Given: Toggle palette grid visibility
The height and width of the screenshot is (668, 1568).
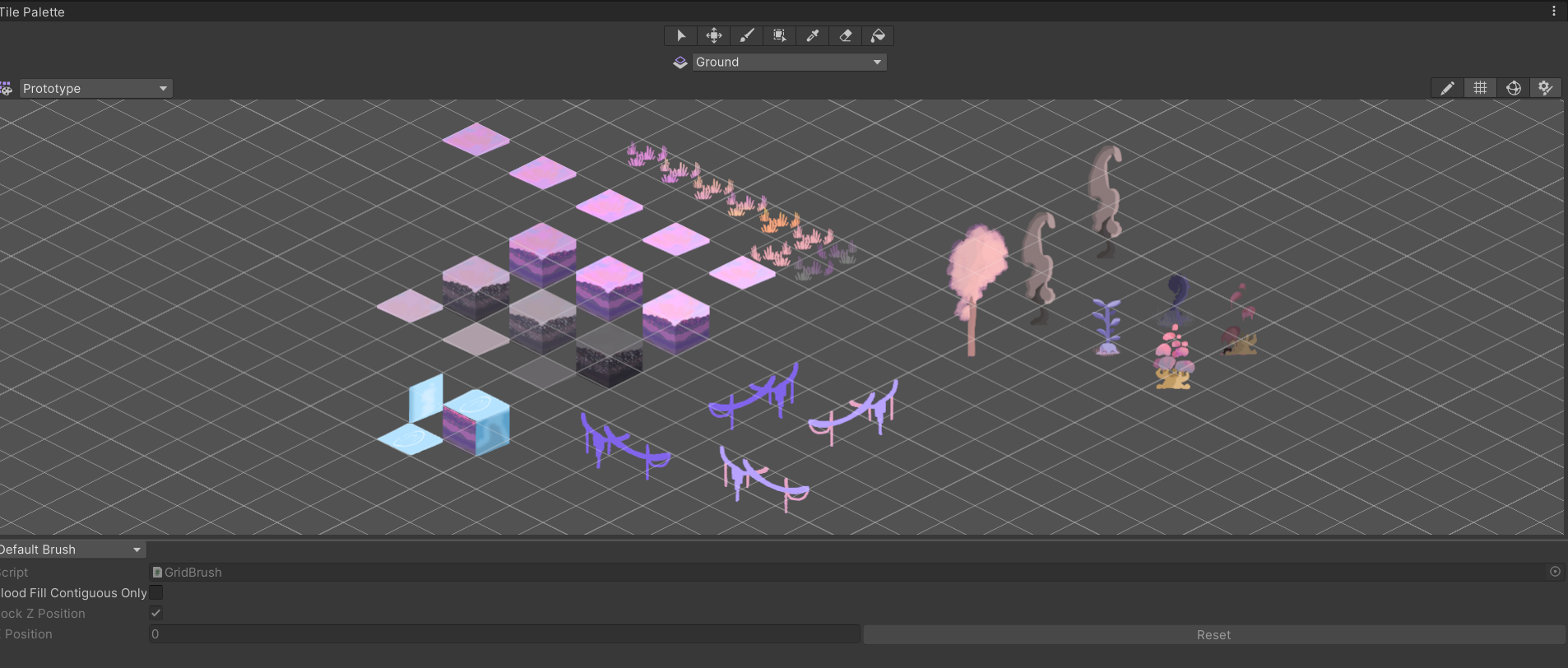Looking at the screenshot, I should (x=1480, y=88).
